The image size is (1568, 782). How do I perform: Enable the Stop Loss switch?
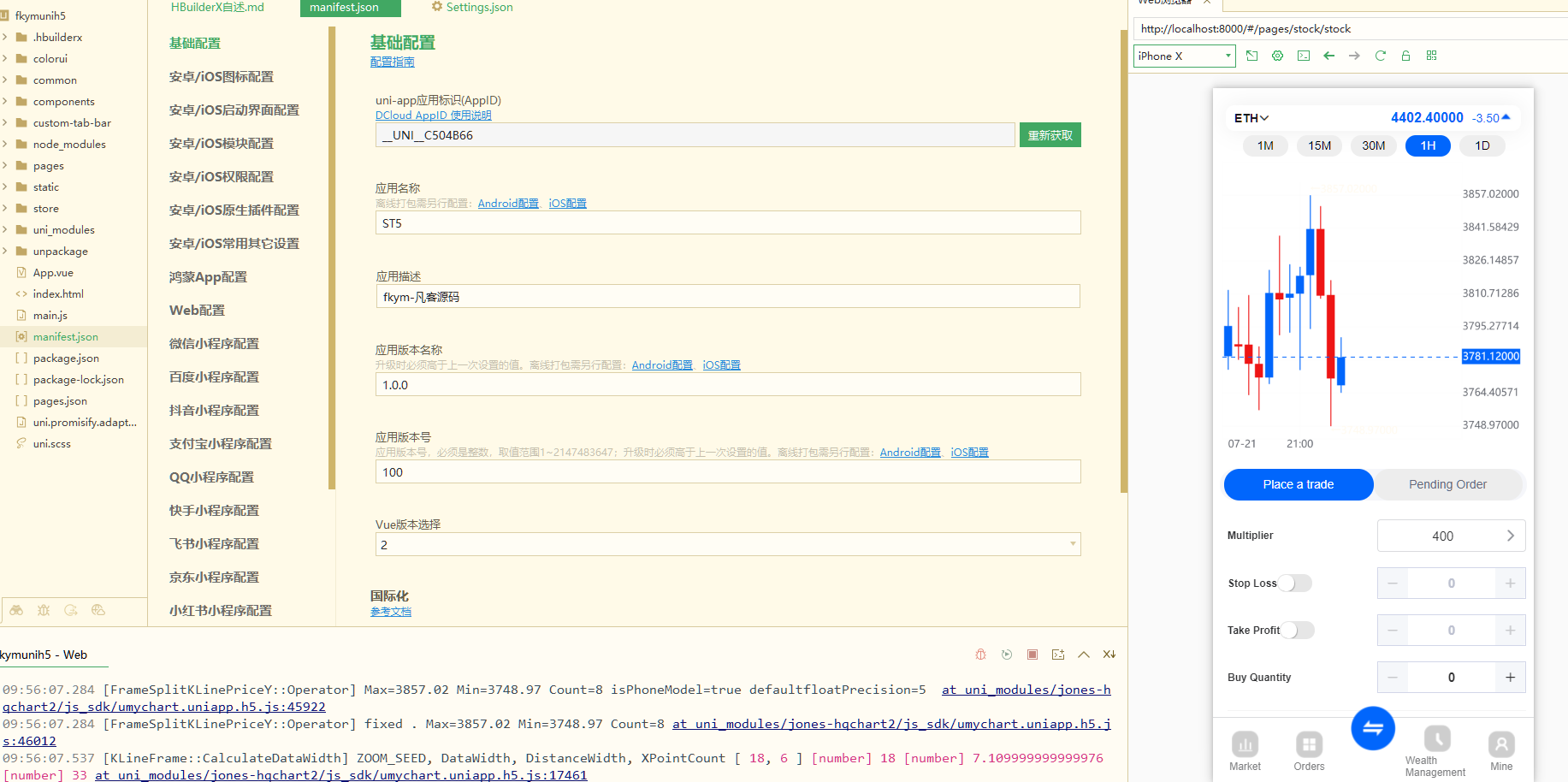pyautogui.click(x=1294, y=583)
